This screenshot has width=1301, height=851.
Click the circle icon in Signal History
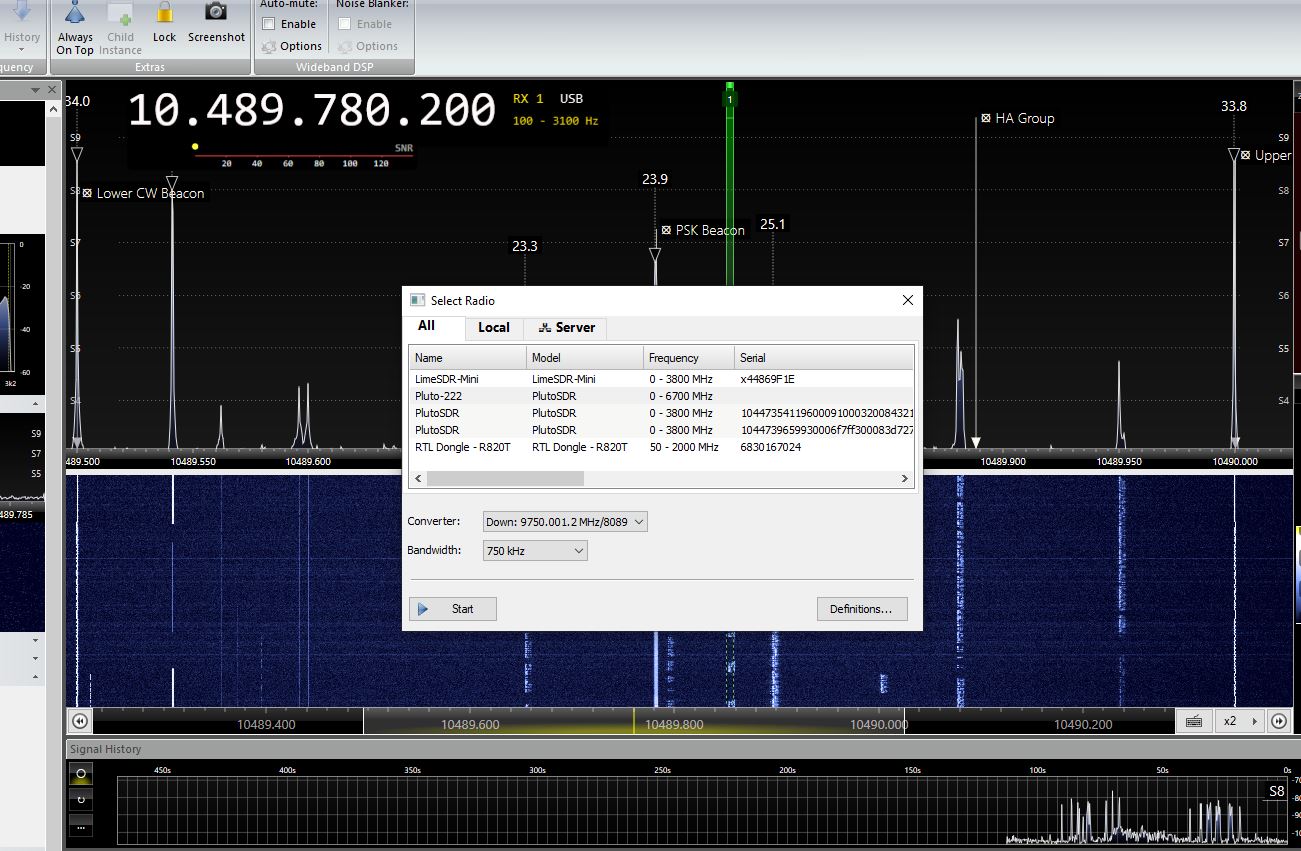(81, 776)
